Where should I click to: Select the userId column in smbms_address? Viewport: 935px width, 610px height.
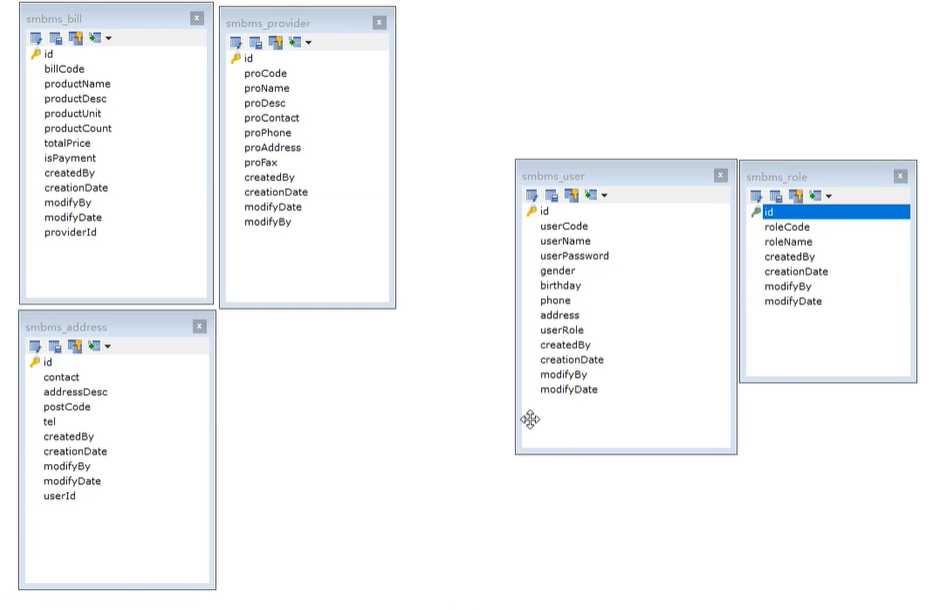(x=60, y=496)
